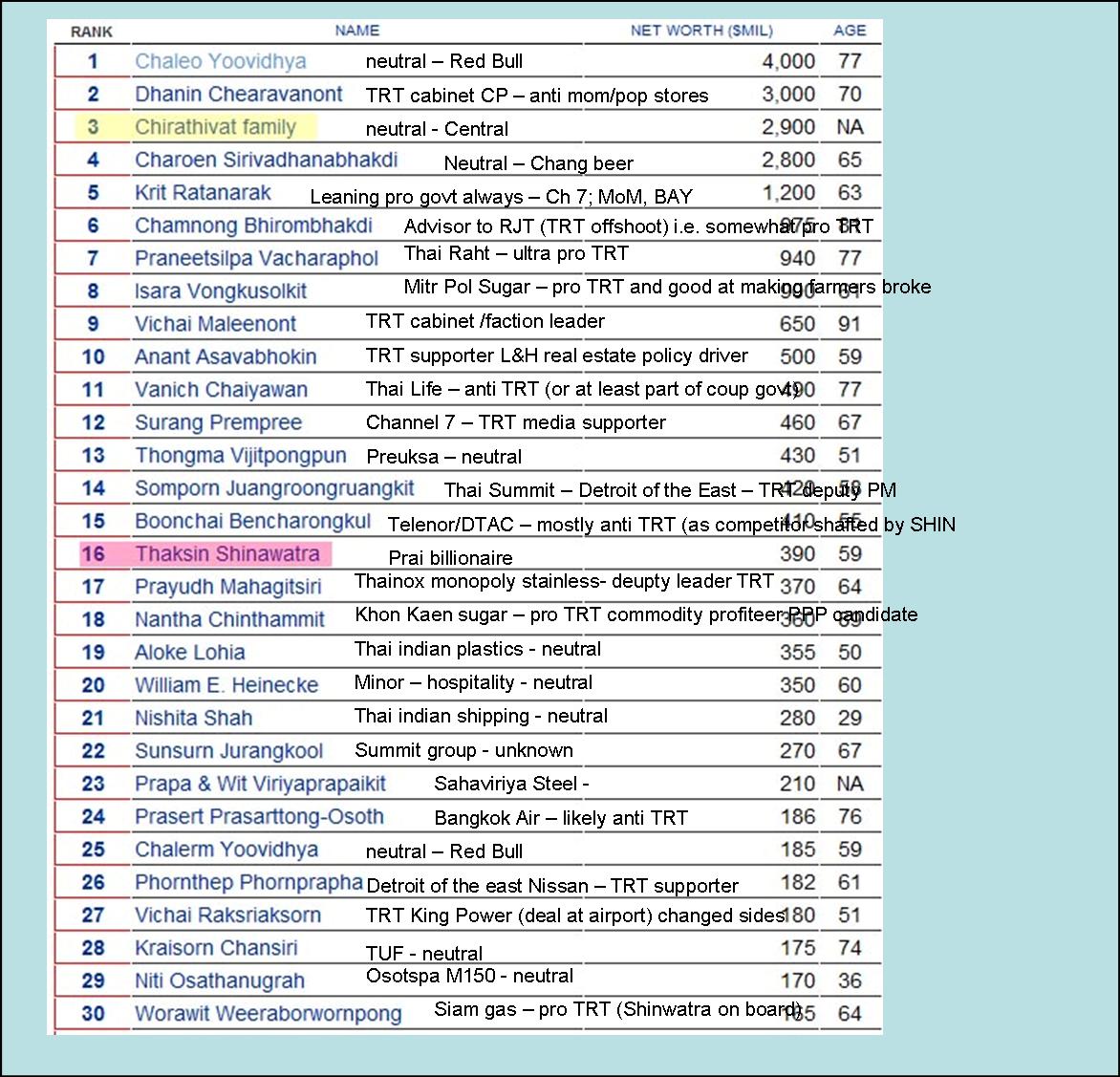Screen dimensions: 1120x1077
Task: Click the 1,200 net worth value
Action: [788, 193]
